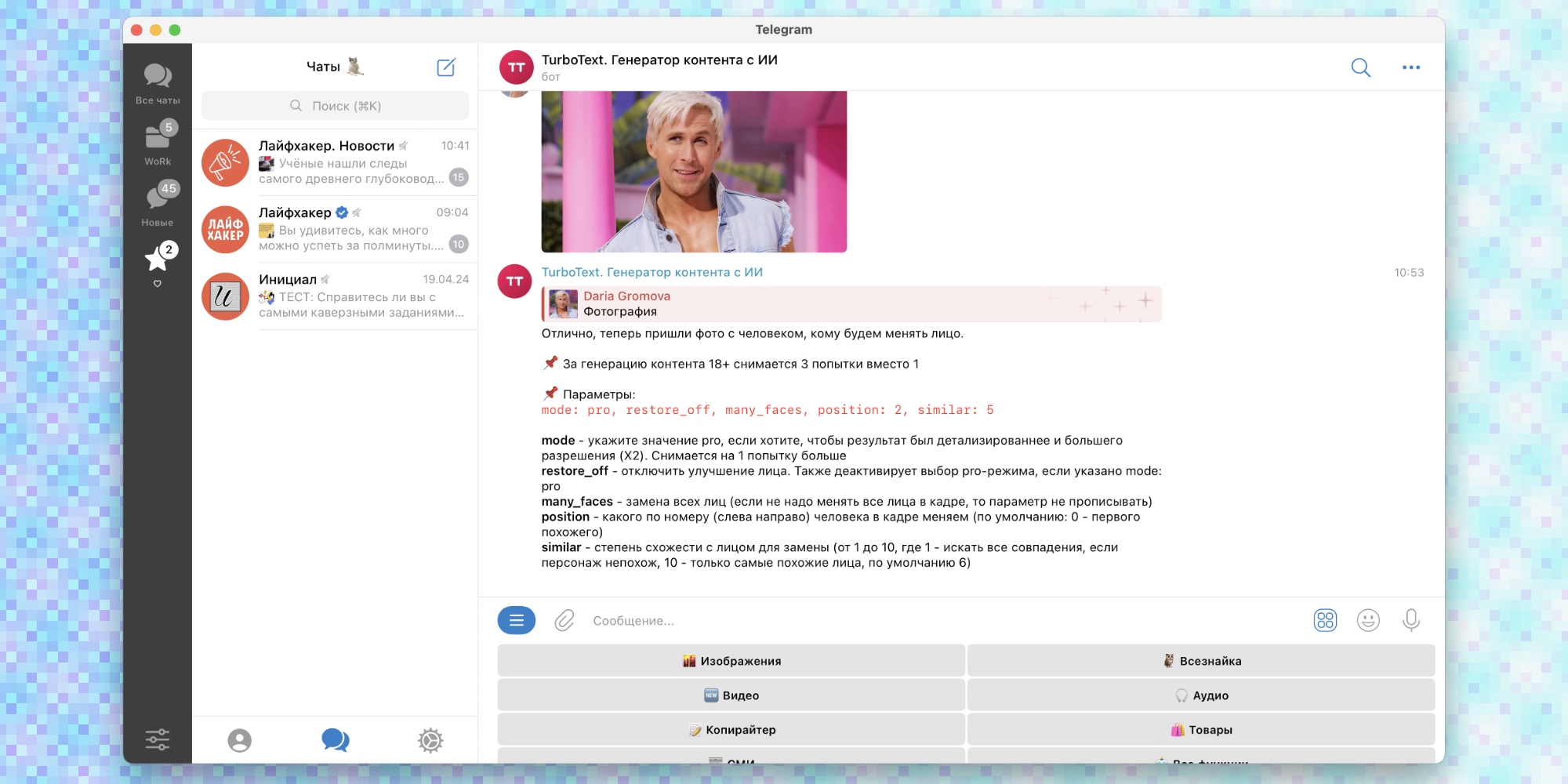Click the Ryan Gosling photo preview
The image size is (1568, 784).
click(694, 171)
